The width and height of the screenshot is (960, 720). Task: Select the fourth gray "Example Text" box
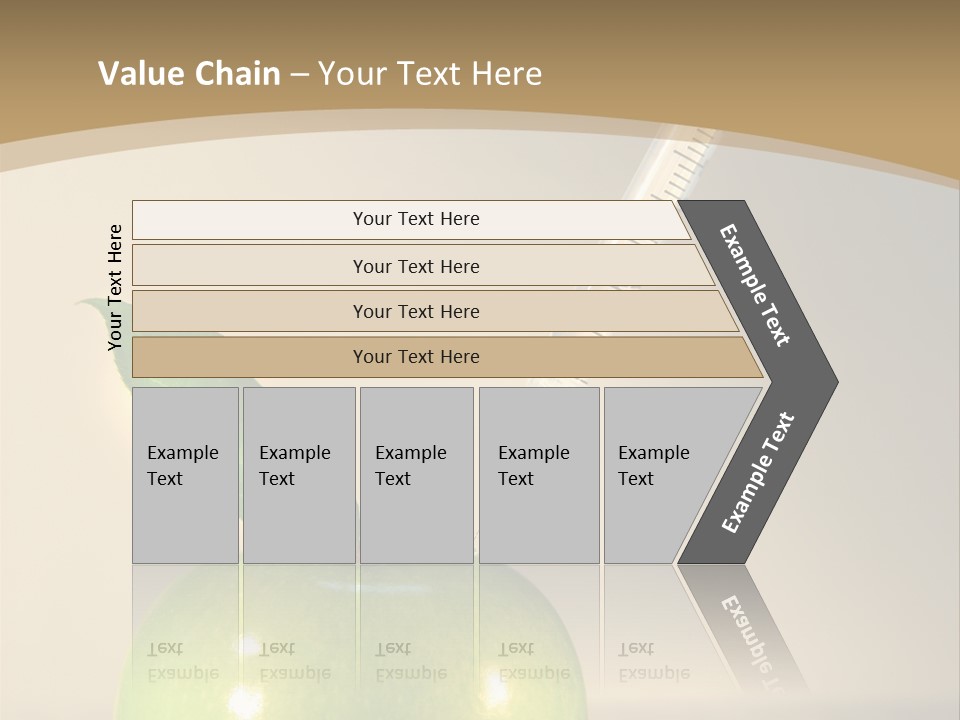click(x=538, y=475)
